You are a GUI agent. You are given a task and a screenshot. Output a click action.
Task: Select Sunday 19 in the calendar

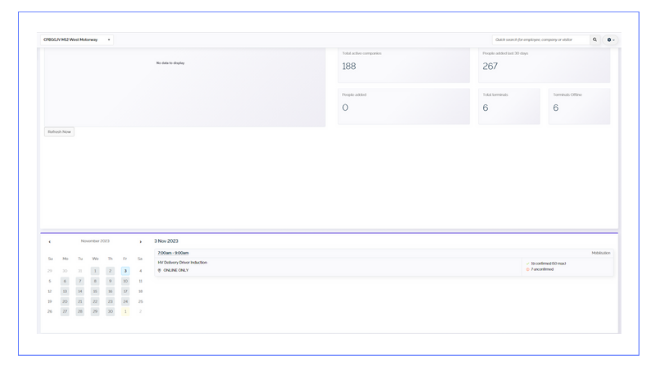pyautogui.click(x=50, y=301)
